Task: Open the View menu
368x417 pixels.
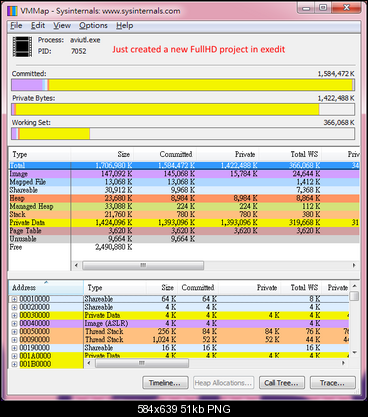Action: pyautogui.click(x=62, y=26)
